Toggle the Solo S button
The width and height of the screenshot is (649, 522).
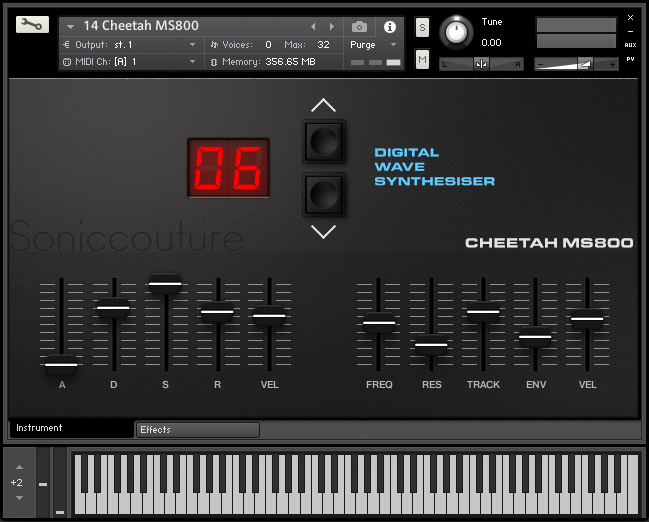click(x=422, y=28)
